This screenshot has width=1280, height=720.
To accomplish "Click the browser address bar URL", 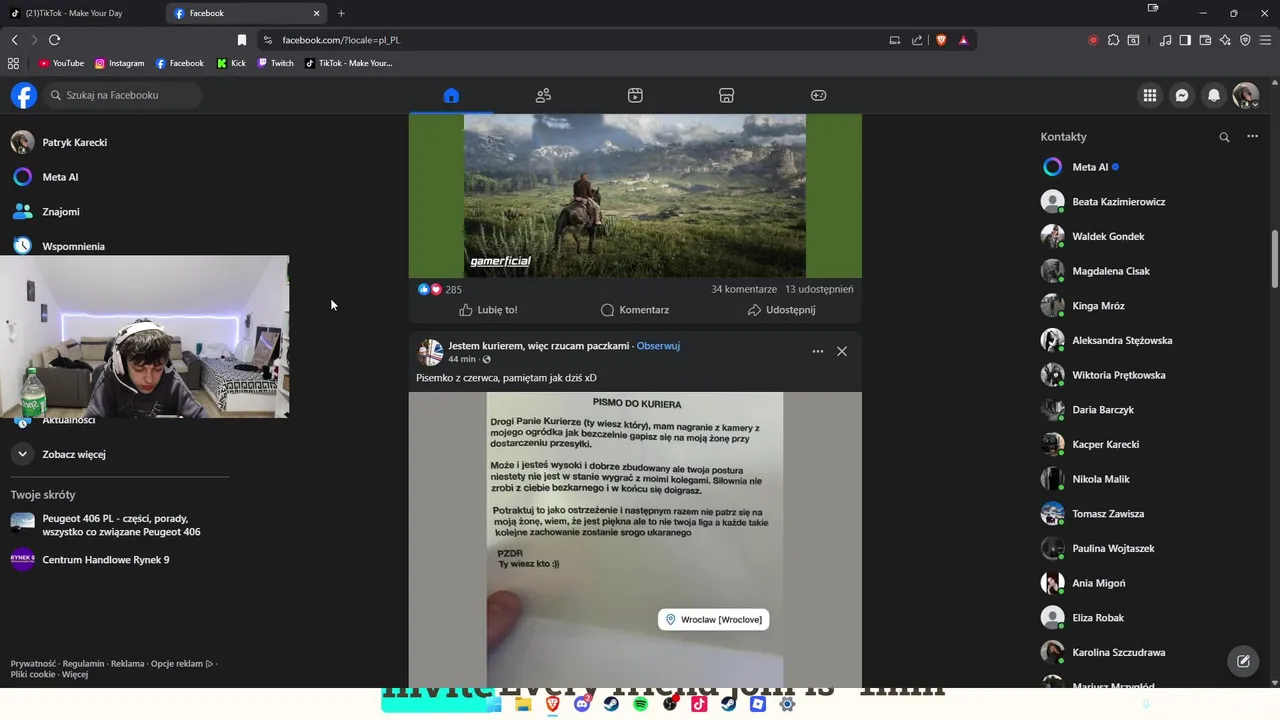I will [x=341, y=40].
